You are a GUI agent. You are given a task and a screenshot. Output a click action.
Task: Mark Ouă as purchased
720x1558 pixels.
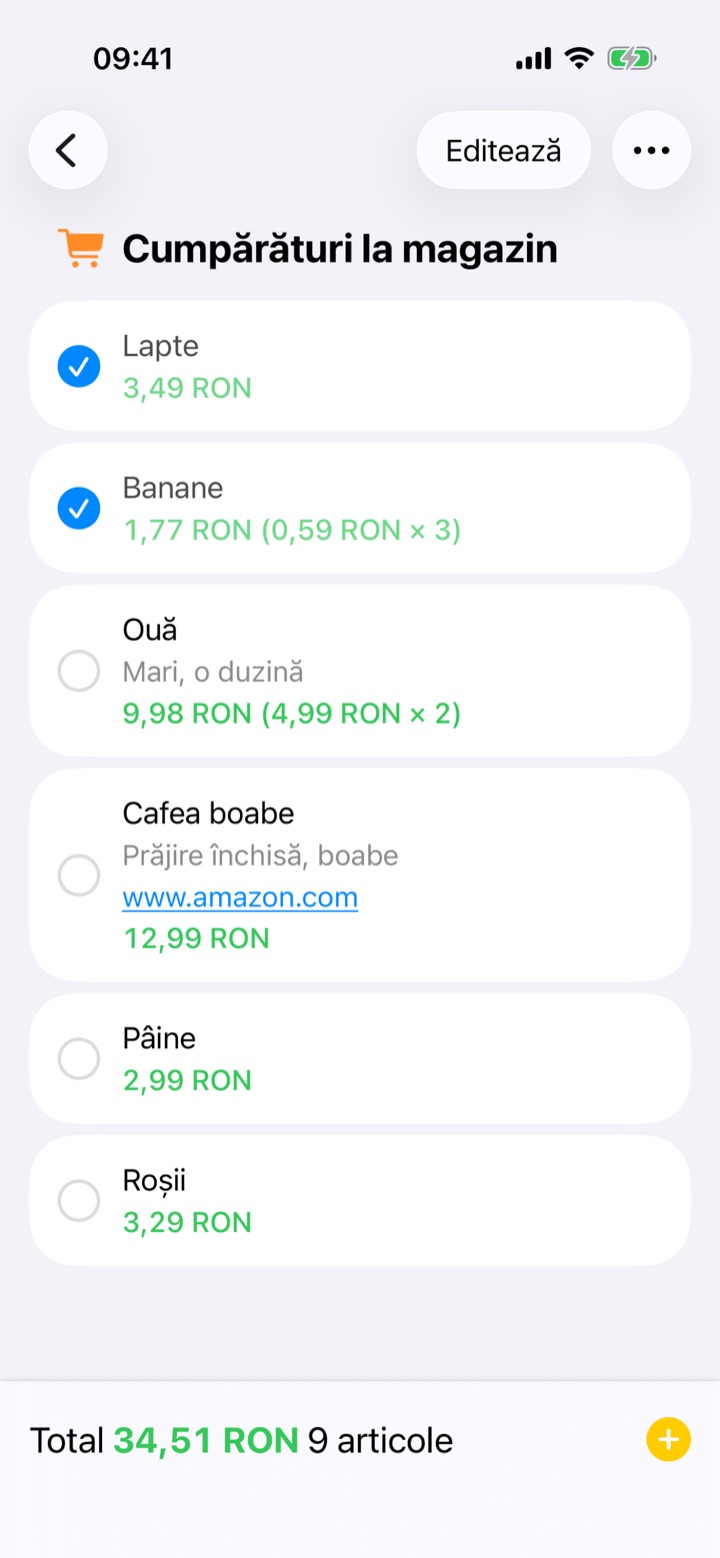pos(79,670)
